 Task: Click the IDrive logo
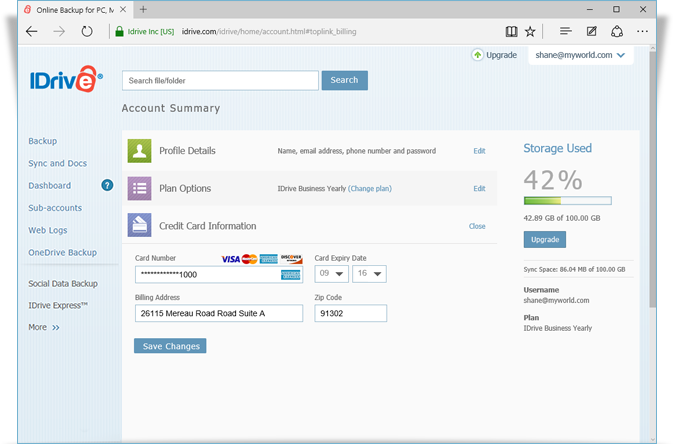coord(66,79)
